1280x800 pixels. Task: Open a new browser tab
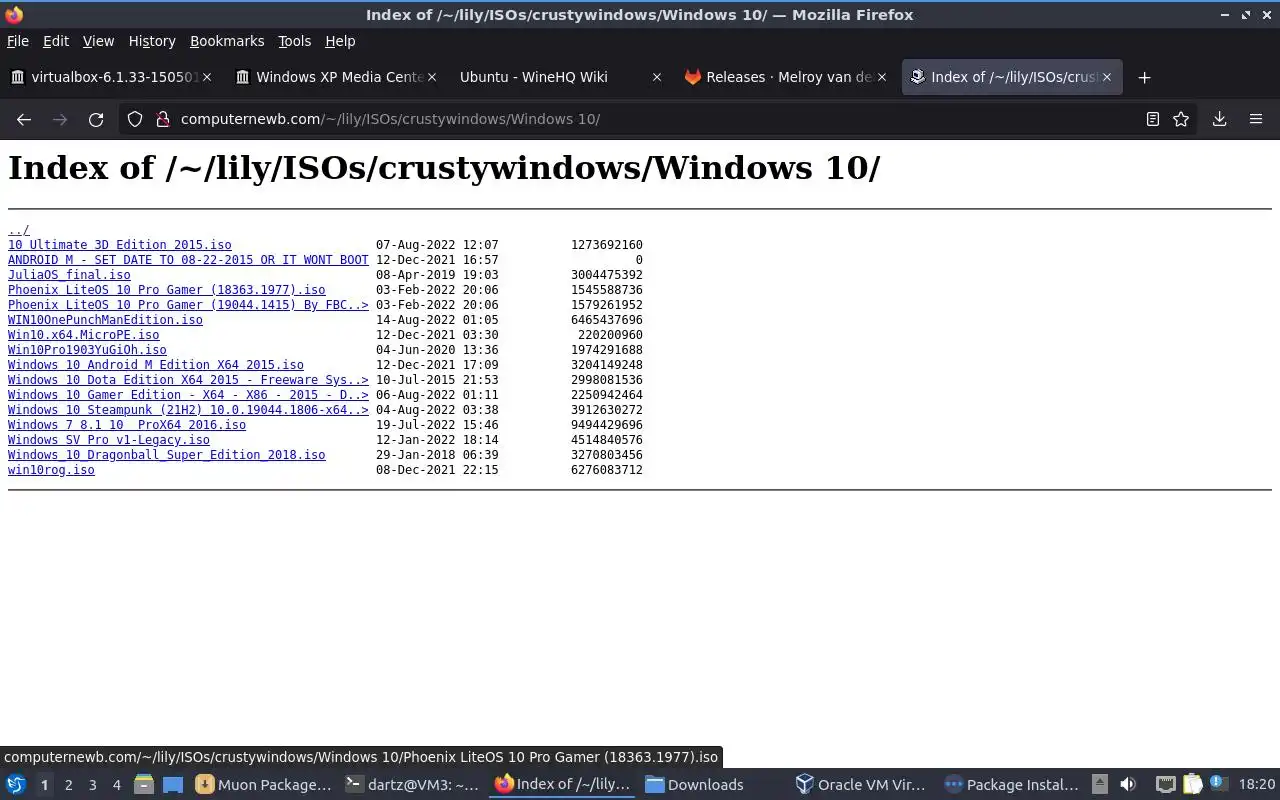[1145, 77]
